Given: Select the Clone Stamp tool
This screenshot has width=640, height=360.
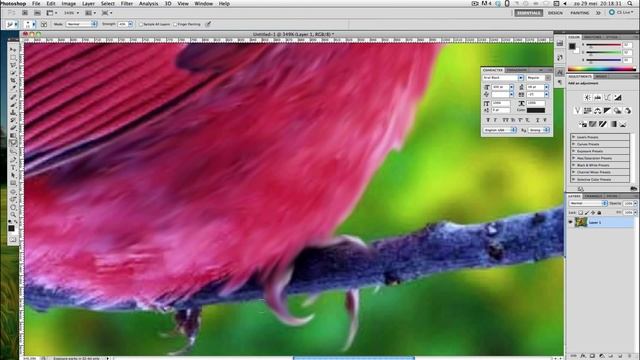Looking at the screenshot, I should 13,112.
